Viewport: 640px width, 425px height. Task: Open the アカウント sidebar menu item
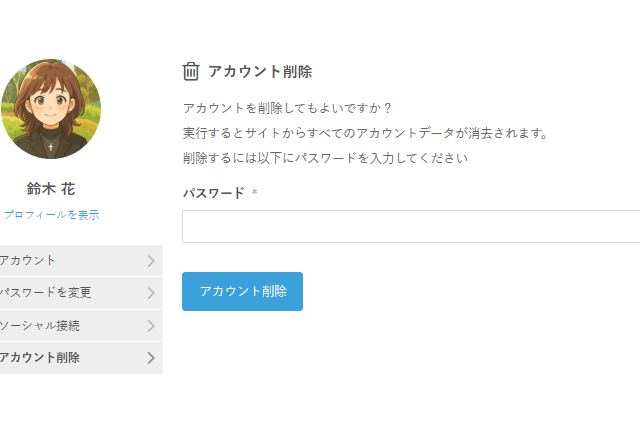pyautogui.click(x=30, y=261)
